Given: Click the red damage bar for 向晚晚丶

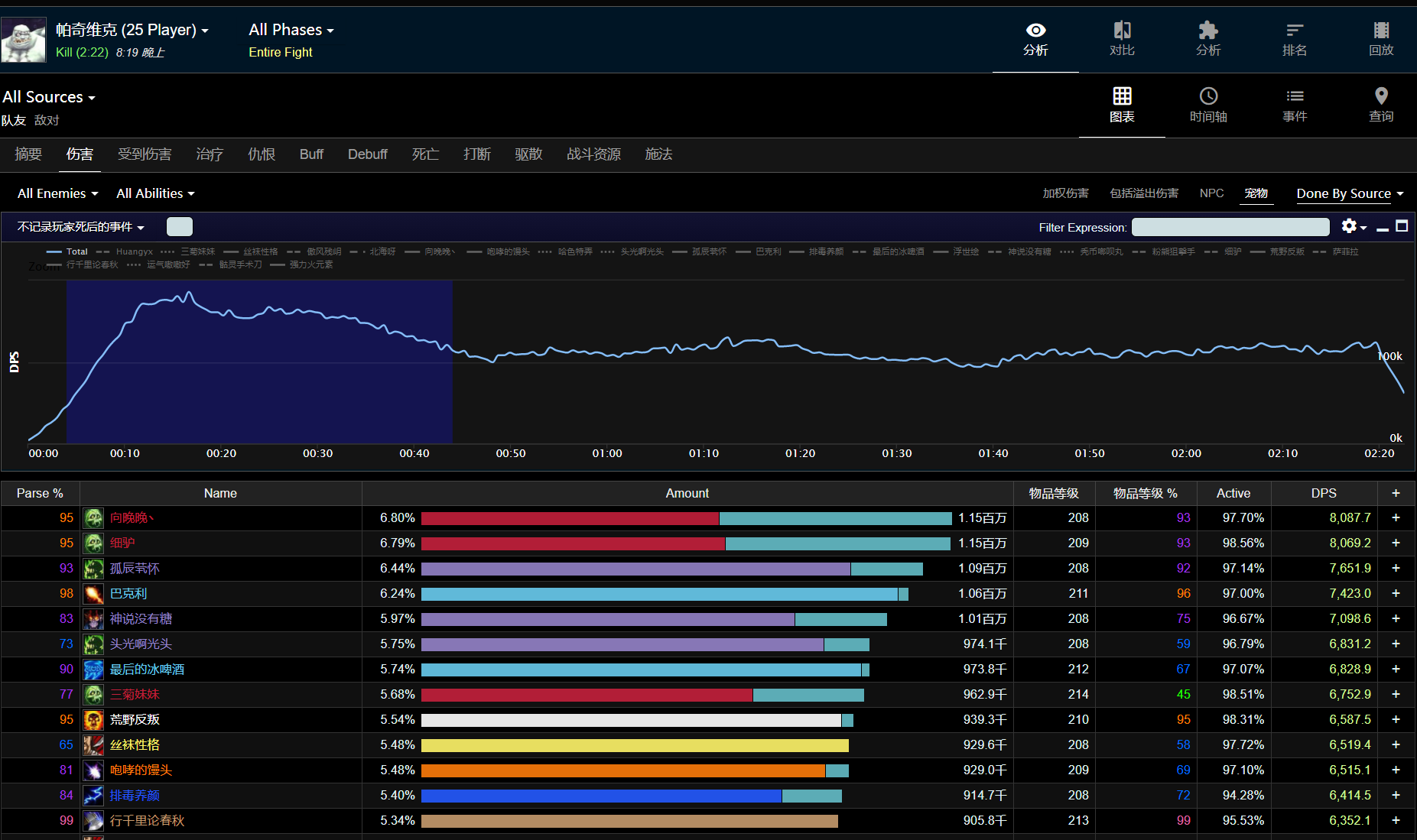Looking at the screenshot, I should [570, 518].
